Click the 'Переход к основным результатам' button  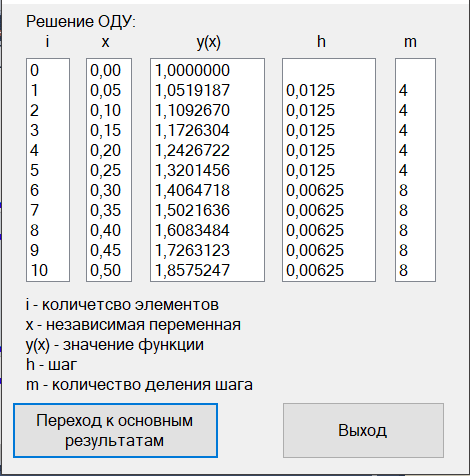pyautogui.click(x=115, y=430)
